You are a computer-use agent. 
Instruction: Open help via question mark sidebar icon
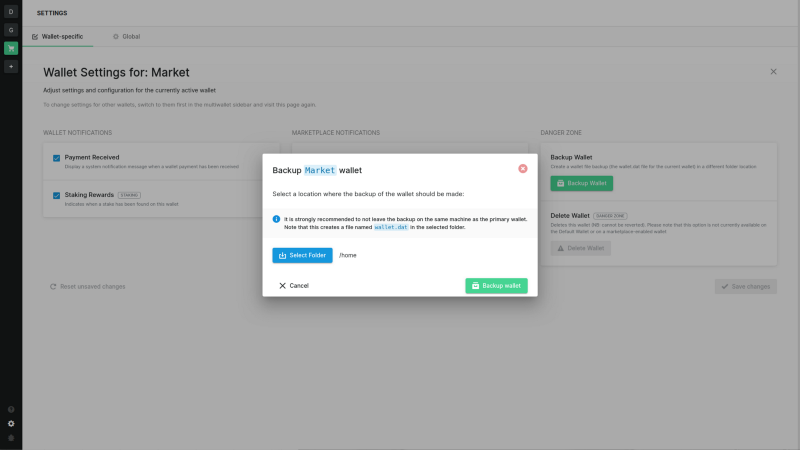(x=11, y=410)
